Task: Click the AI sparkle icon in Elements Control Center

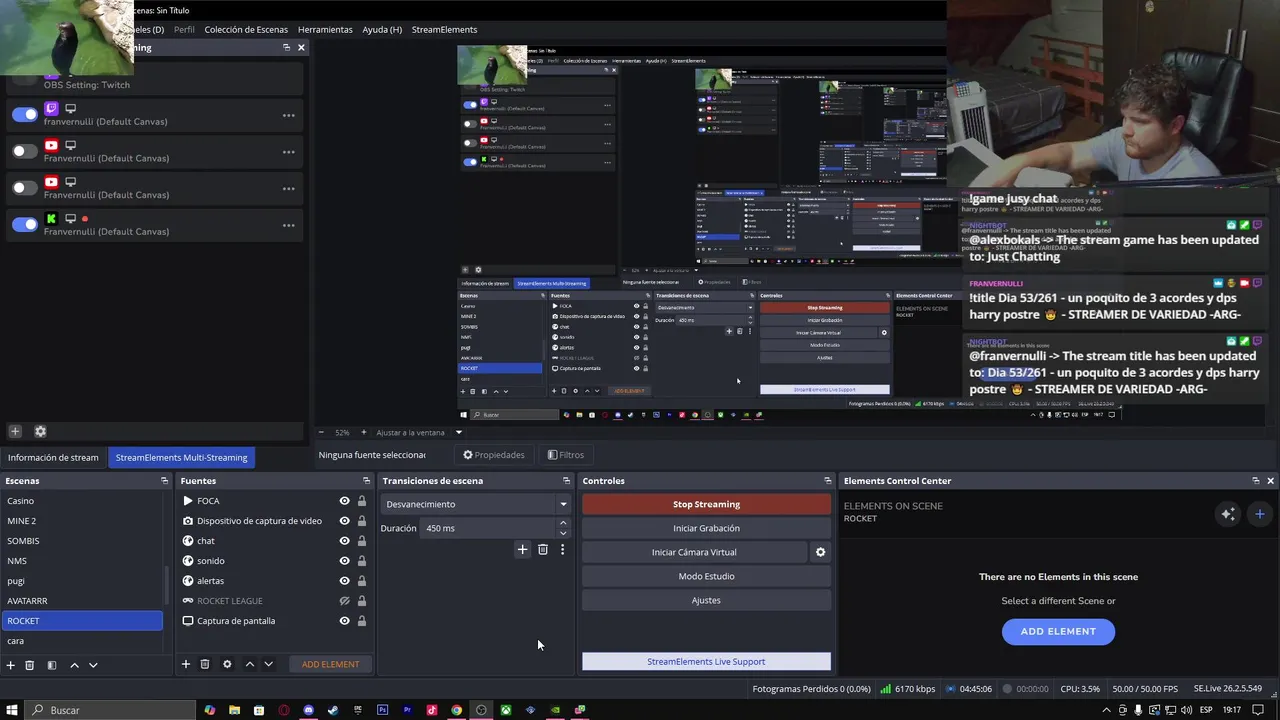Action: (1228, 514)
